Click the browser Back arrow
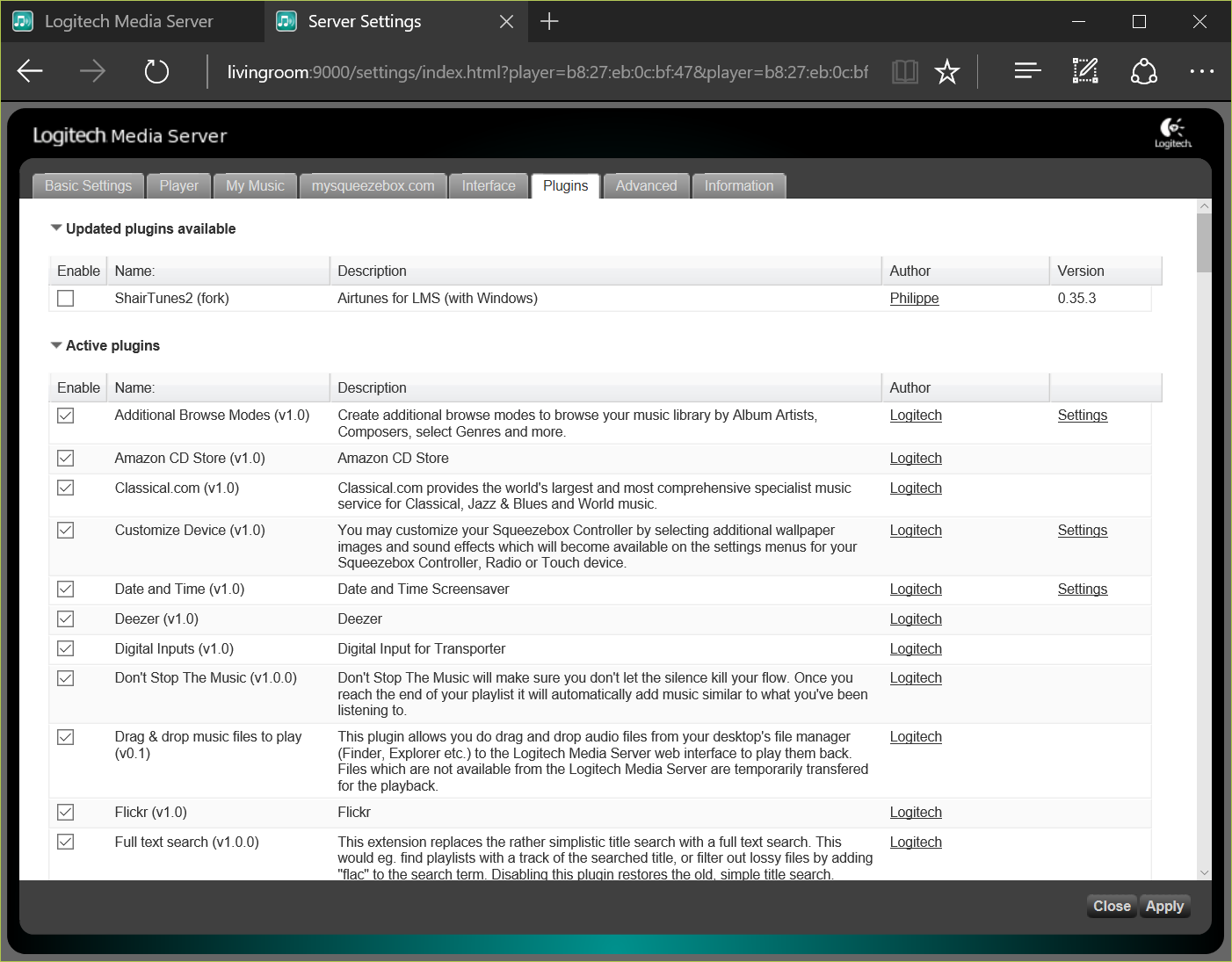 (x=30, y=71)
